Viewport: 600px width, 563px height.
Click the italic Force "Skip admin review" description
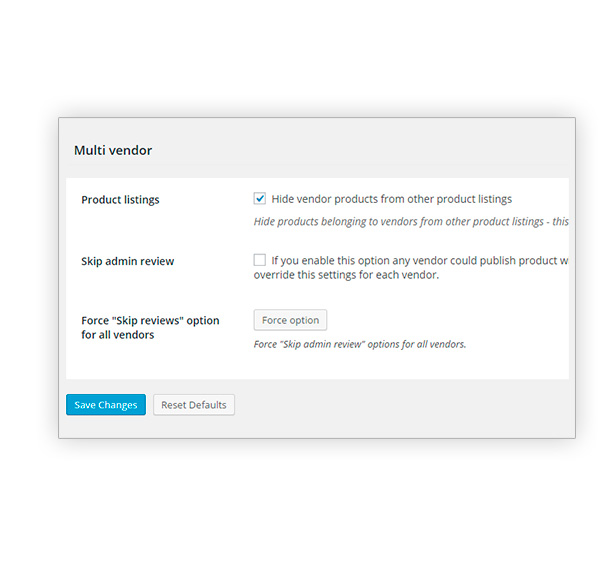tap(360, 344)
